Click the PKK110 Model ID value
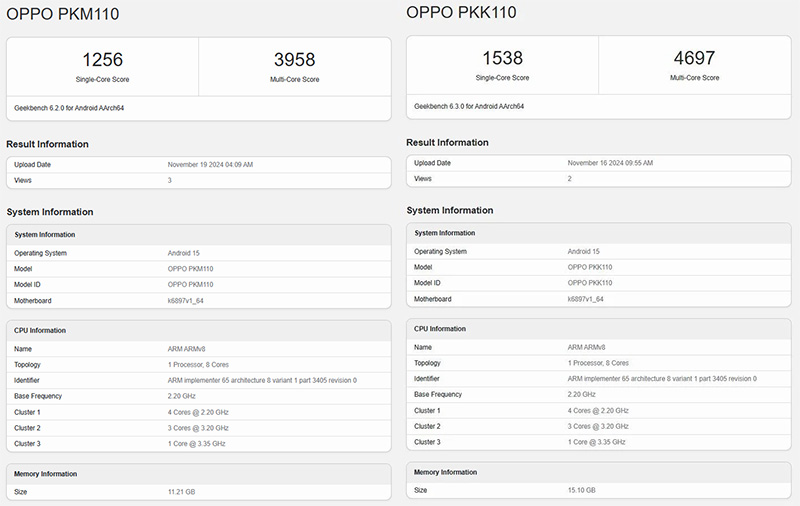The height and width of the screenshot is (506, 800). pyautogui.click(x=590, y=283)
